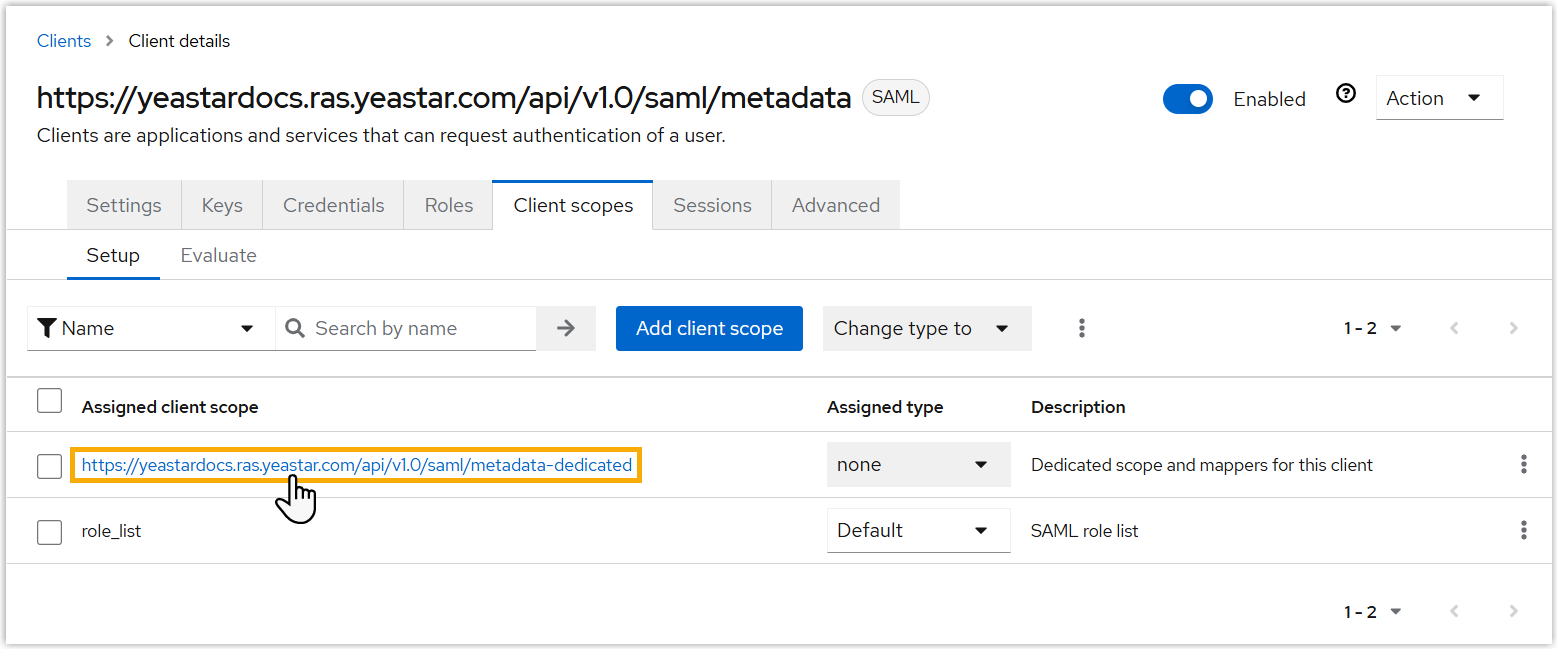Image resolution: width=1558 pixels, height=650 pixels.
Task: Click the top next page arrow
Action: 1513,328
